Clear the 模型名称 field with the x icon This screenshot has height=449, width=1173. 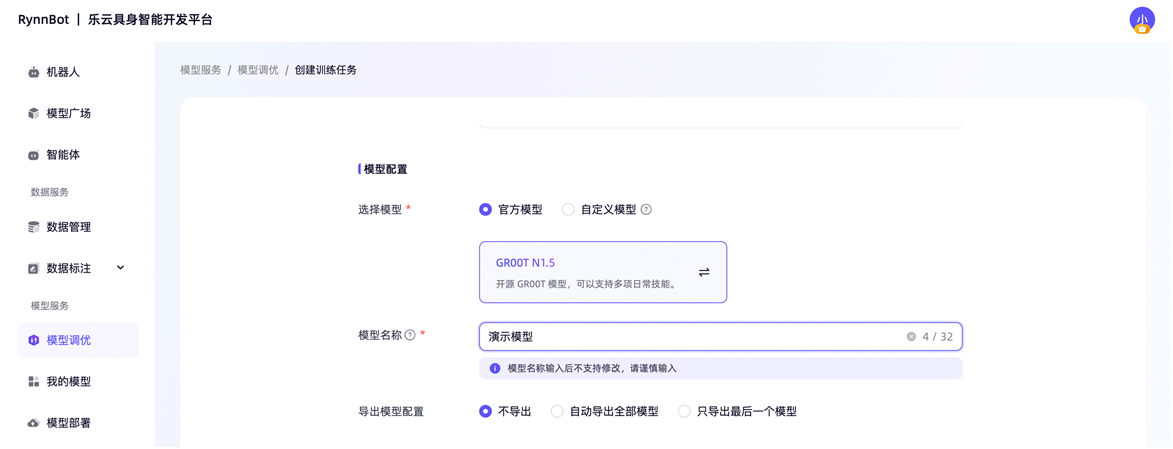911,337
